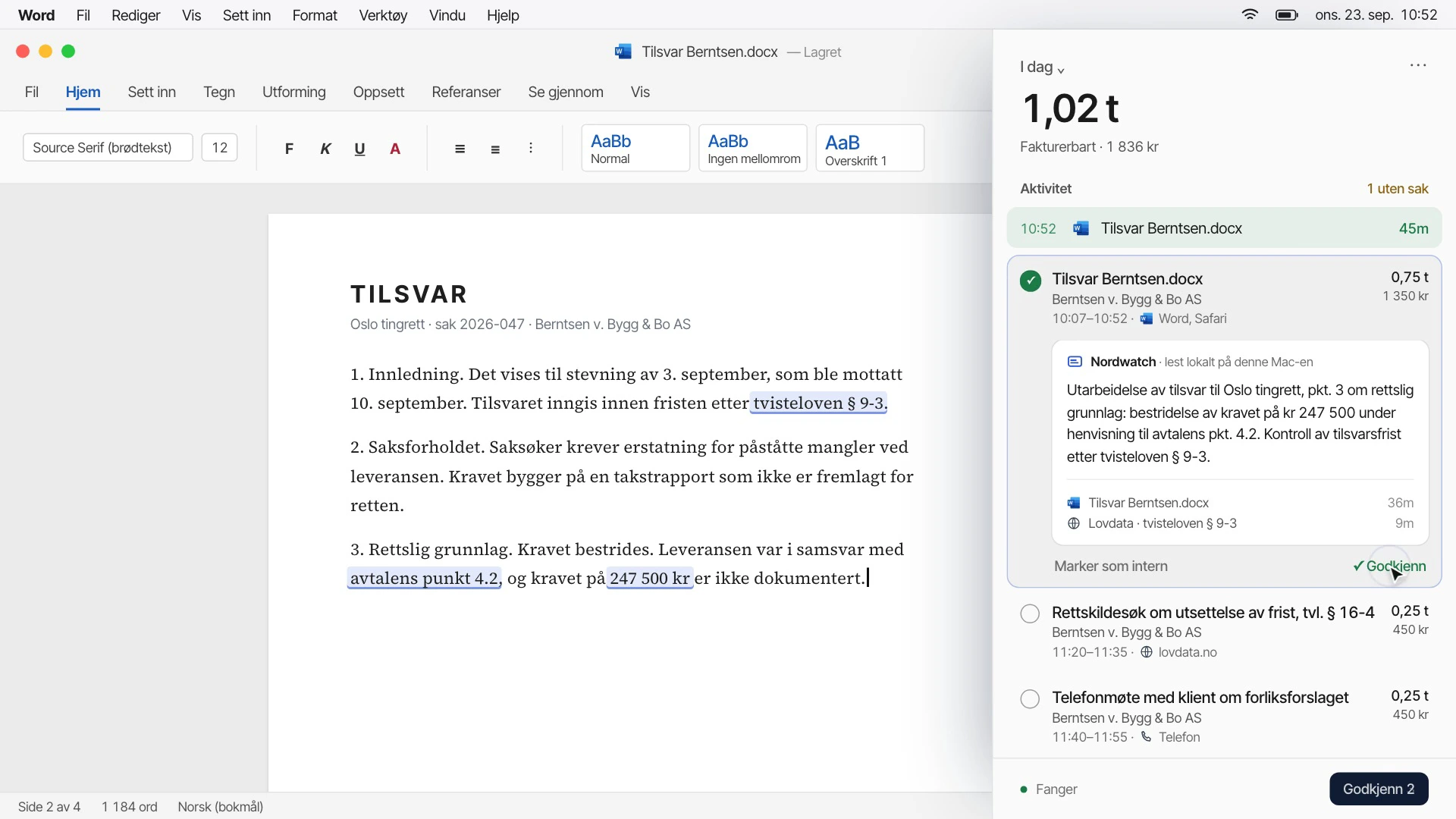Click the left paragraph alignment icon
This screenshot has width=1456, height=819.
point(460,149)
